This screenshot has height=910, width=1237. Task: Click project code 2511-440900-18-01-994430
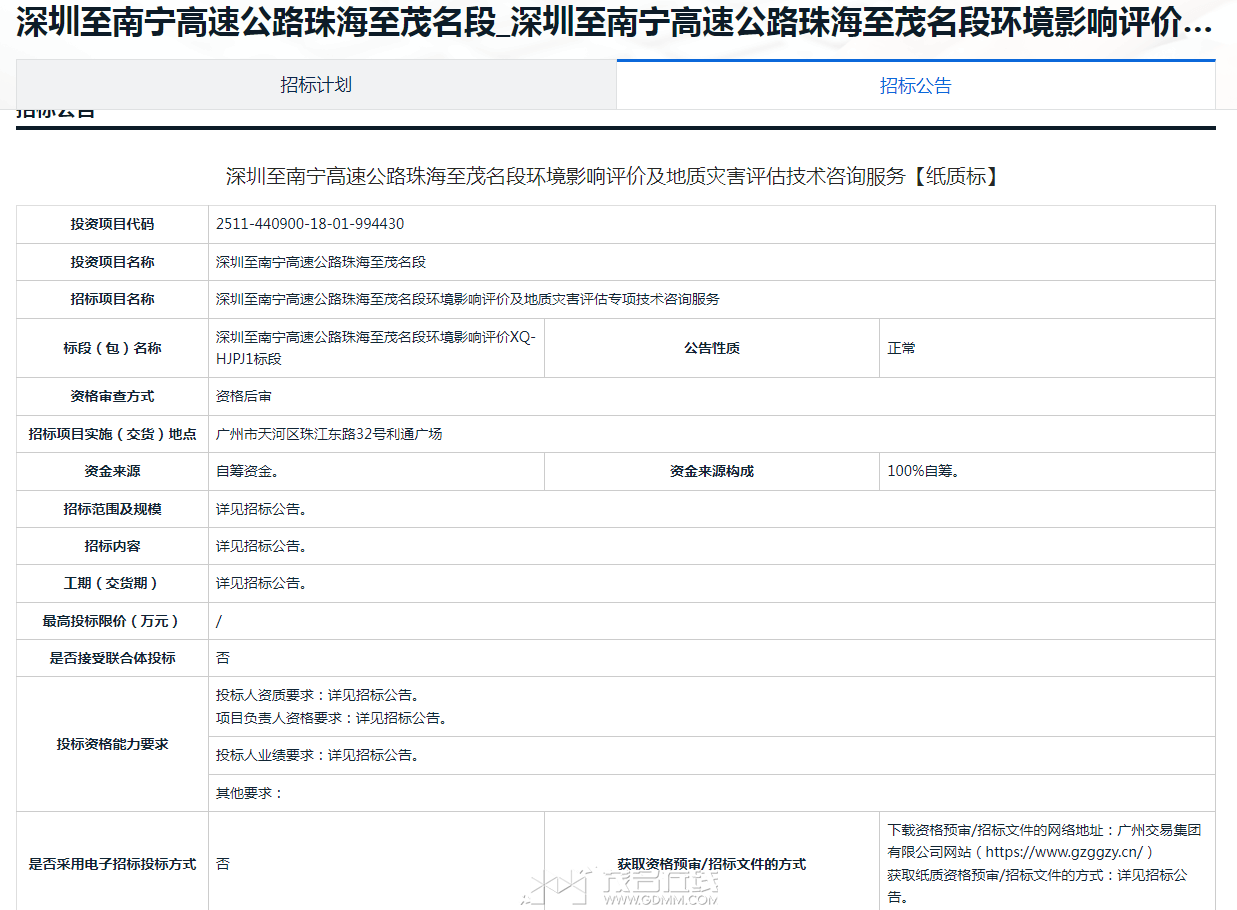(x=310, y=224)
